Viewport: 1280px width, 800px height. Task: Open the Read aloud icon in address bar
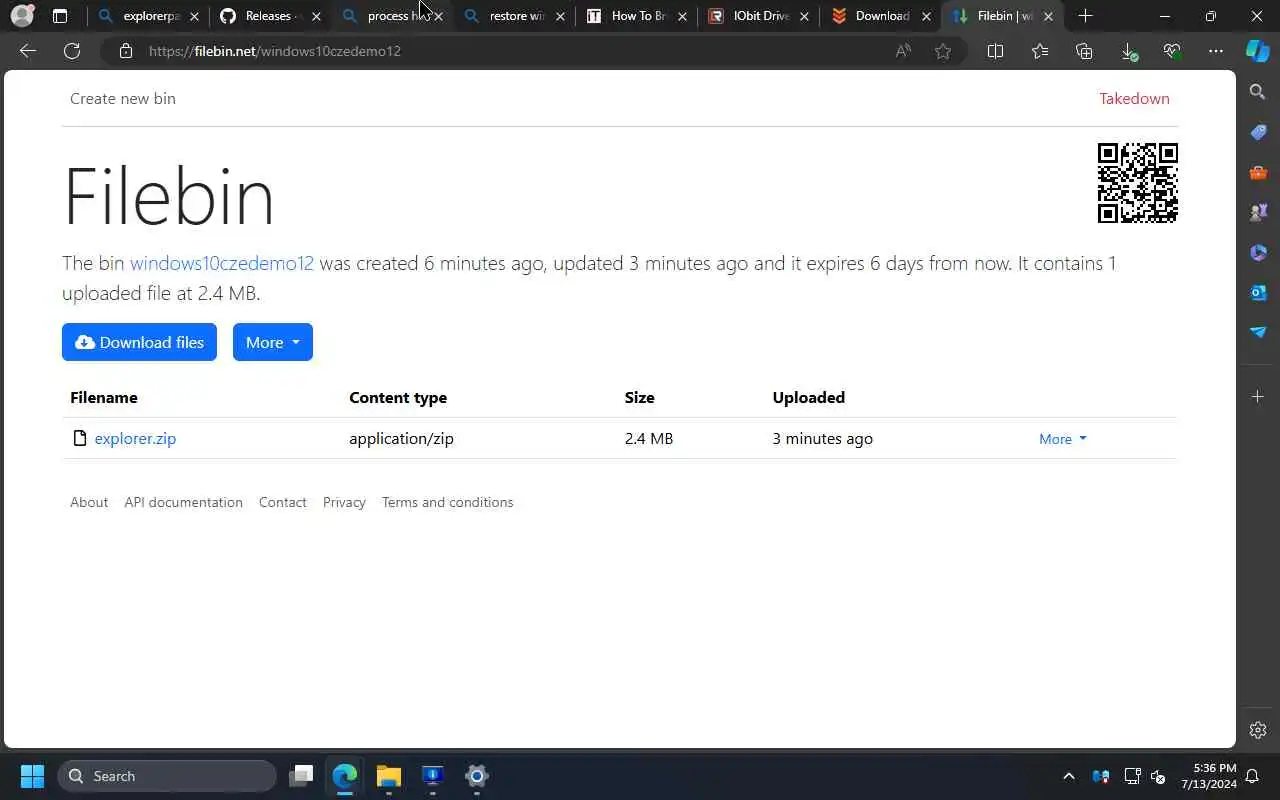(x=903, y=51)
